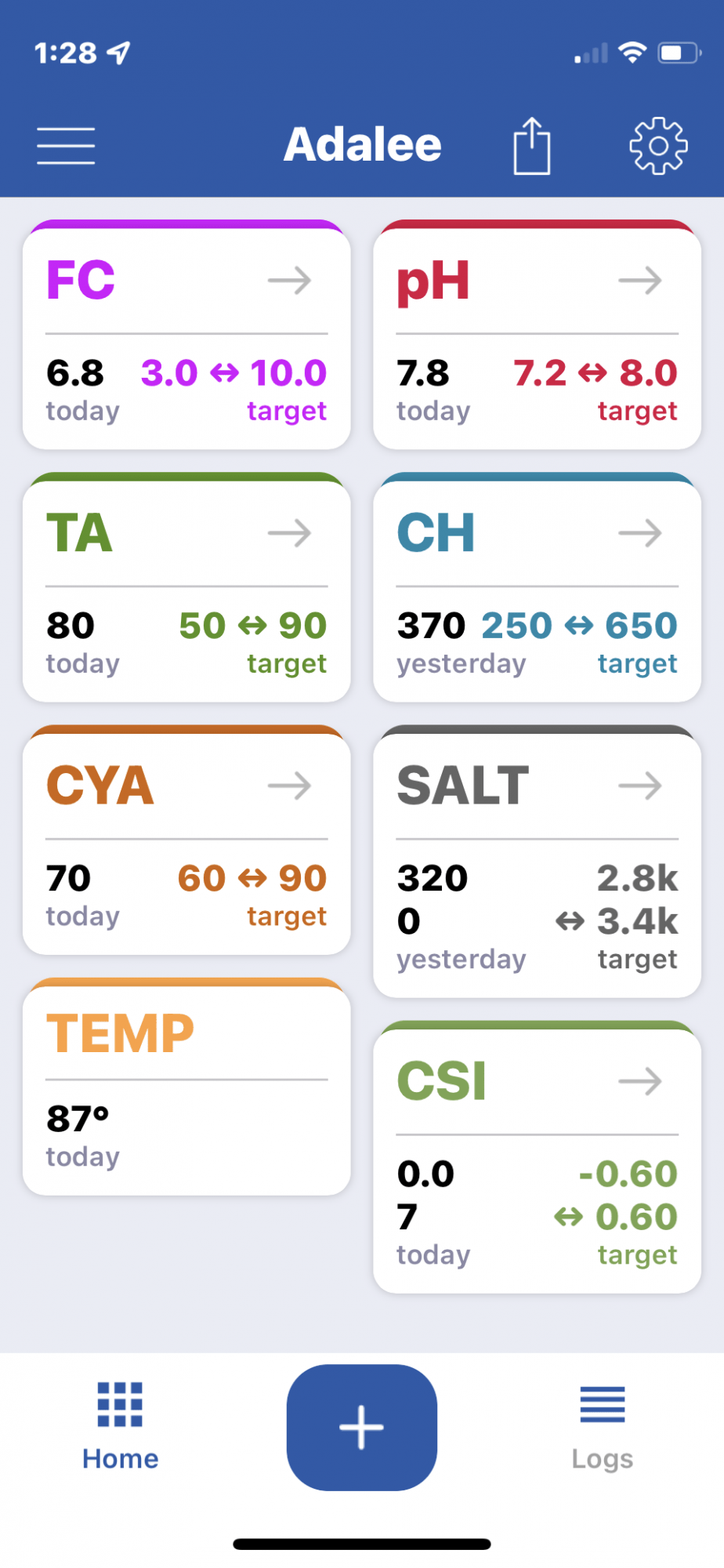This screenshot has height=1568, width=724.
Task: Tap the pH card arrow
Action: tap(640, 280)
